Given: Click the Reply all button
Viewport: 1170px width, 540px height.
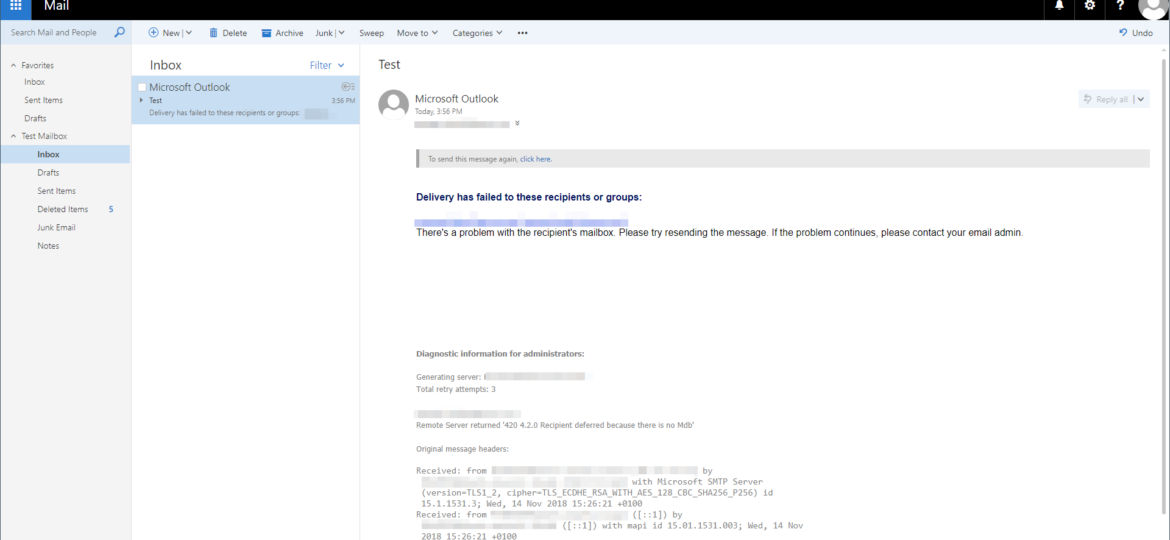Looking at the screenshot, I should click(1106, 99).
